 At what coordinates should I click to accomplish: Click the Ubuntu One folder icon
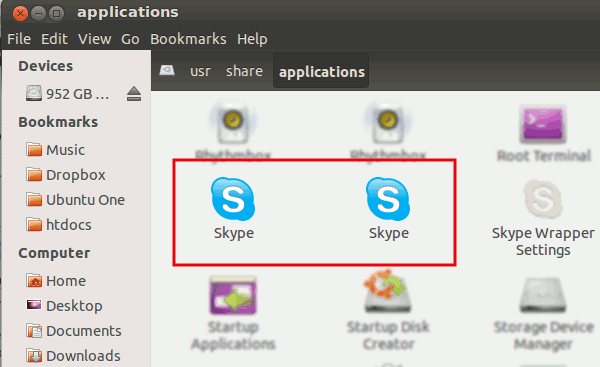pos(34,199)
